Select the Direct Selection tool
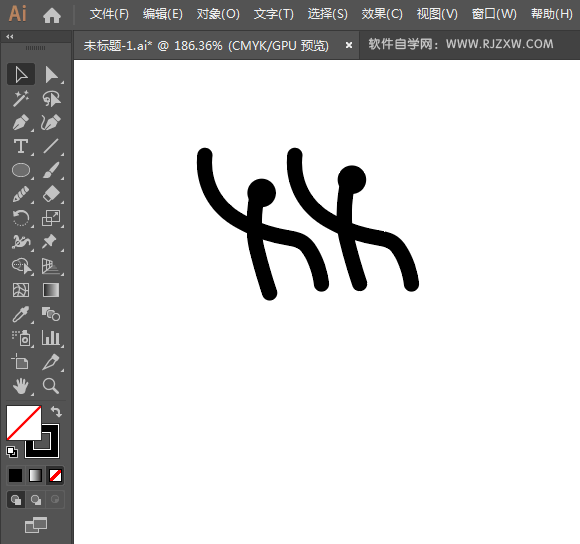The height and width of the screenshot is (544, 580). click(x=51, y=74)
